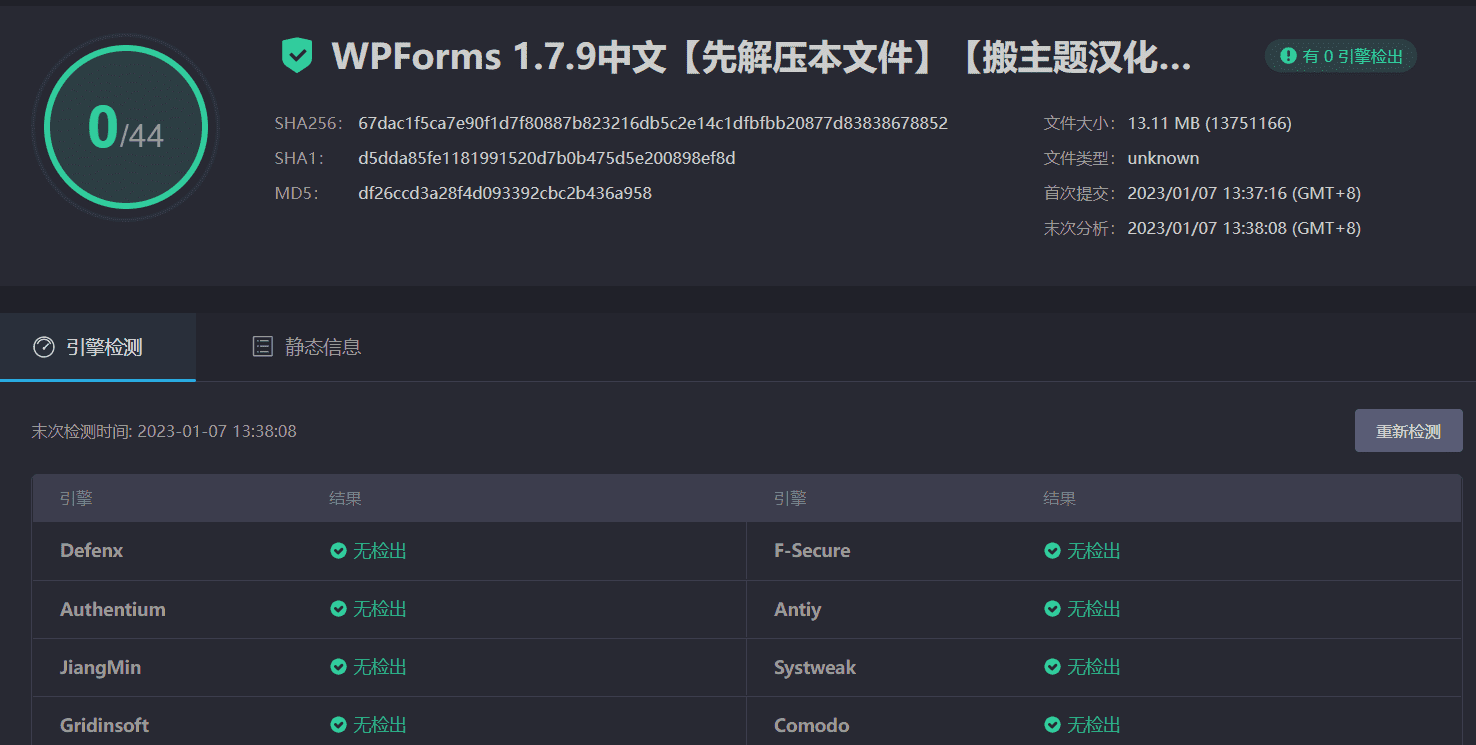The image size is (1476, 745).
Task: Click the 0/44 detection score circle
Action: pos(126,127)
